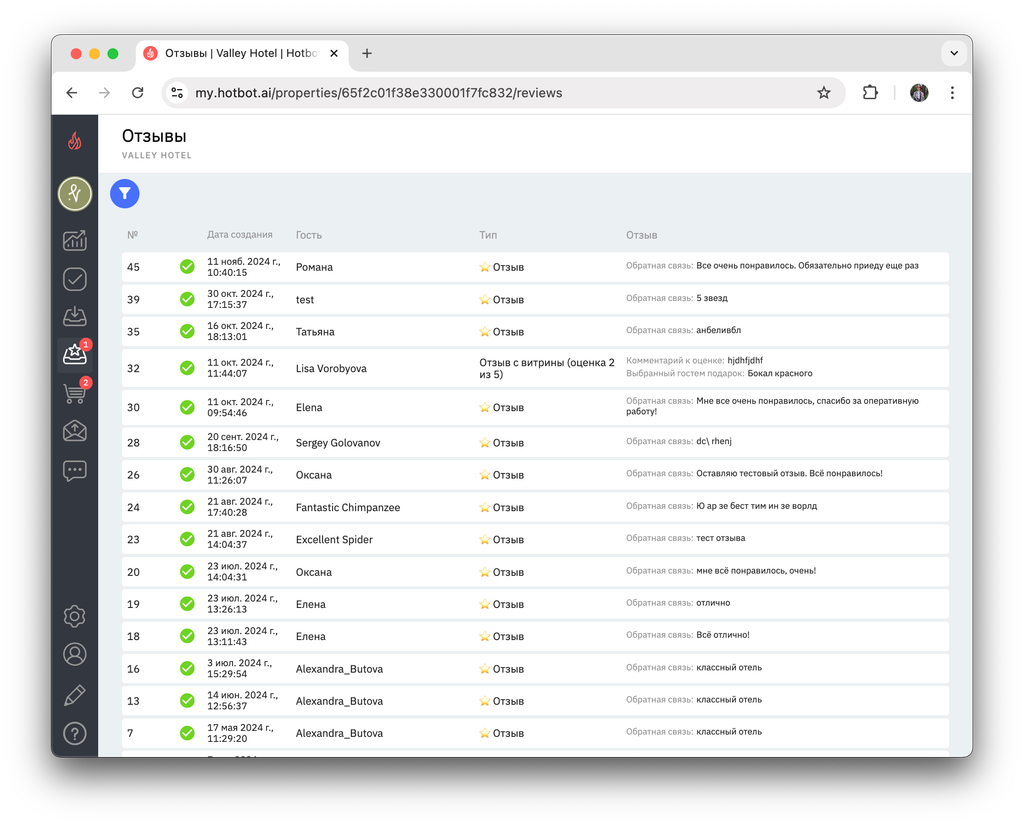Image resolution: width=1024 pixels, height=825 pixels.
Task: Close the Отзывы | Valley Hotel tab
Action: pos(334,54)
